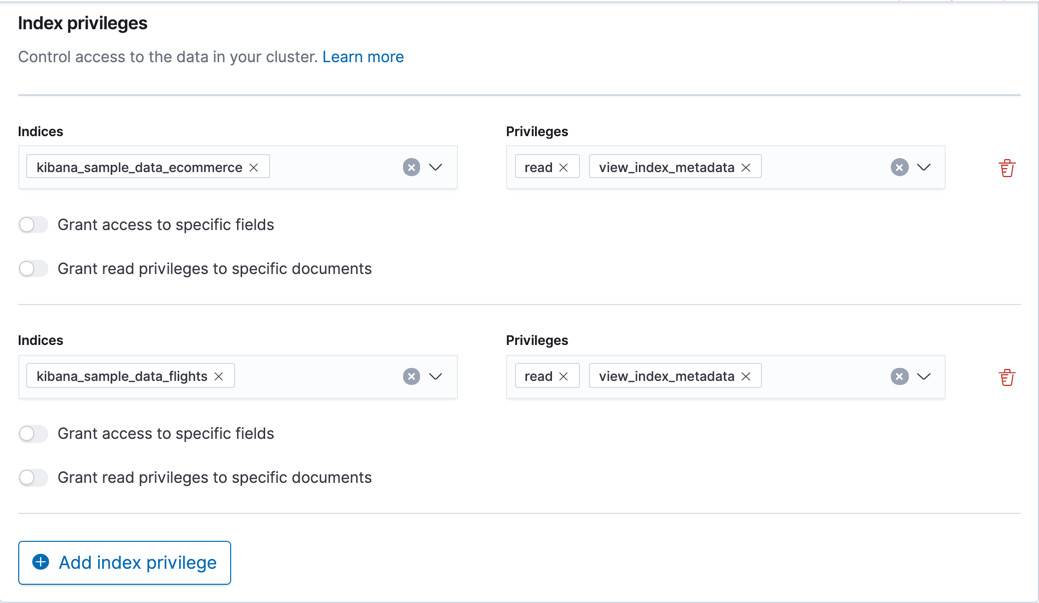Remove view_index_metadata from flights privileges

(x=746, y=376)
